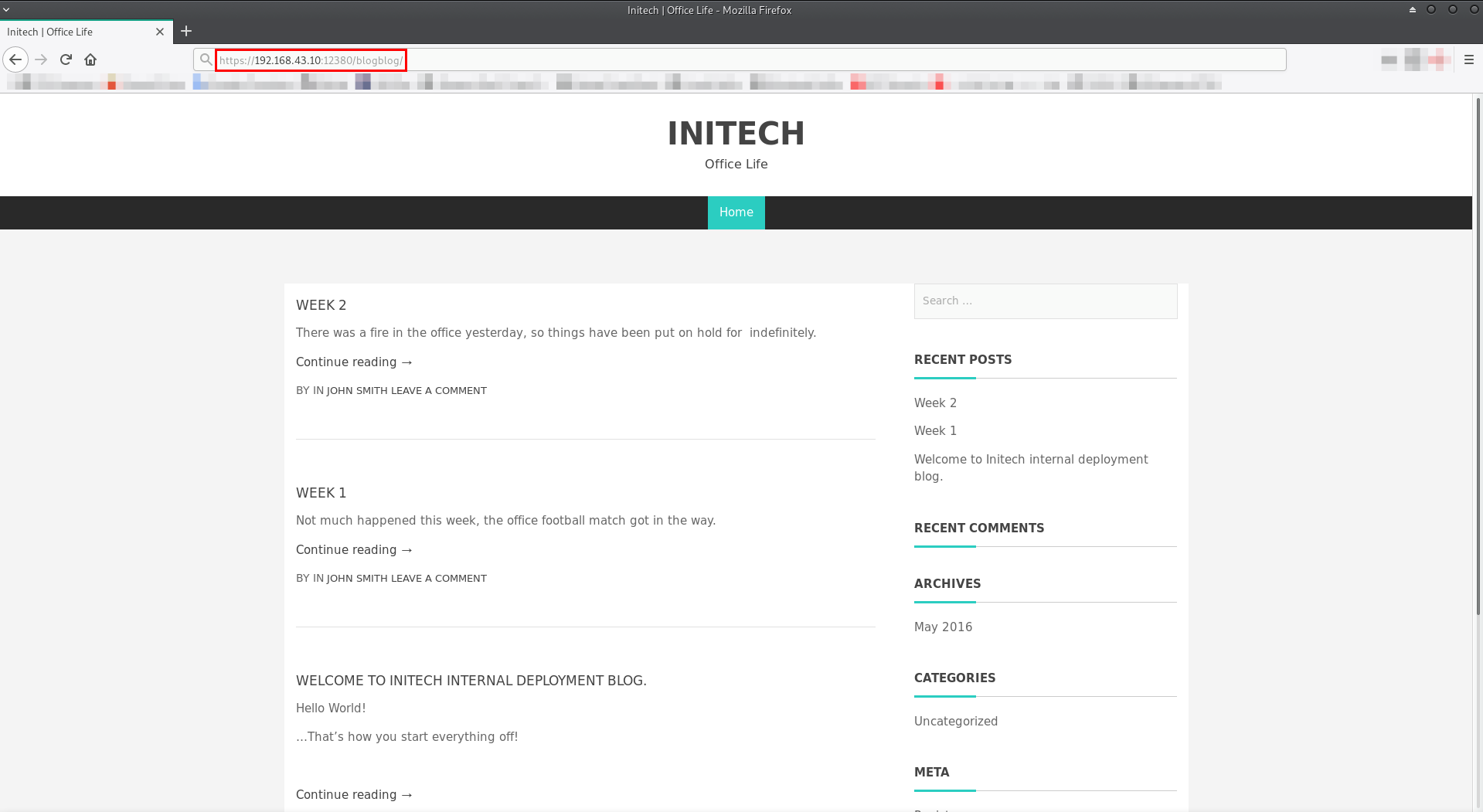Open Week 1 in Recent Posts
This screenshot has height=812, width=1483.
point(935,431)
